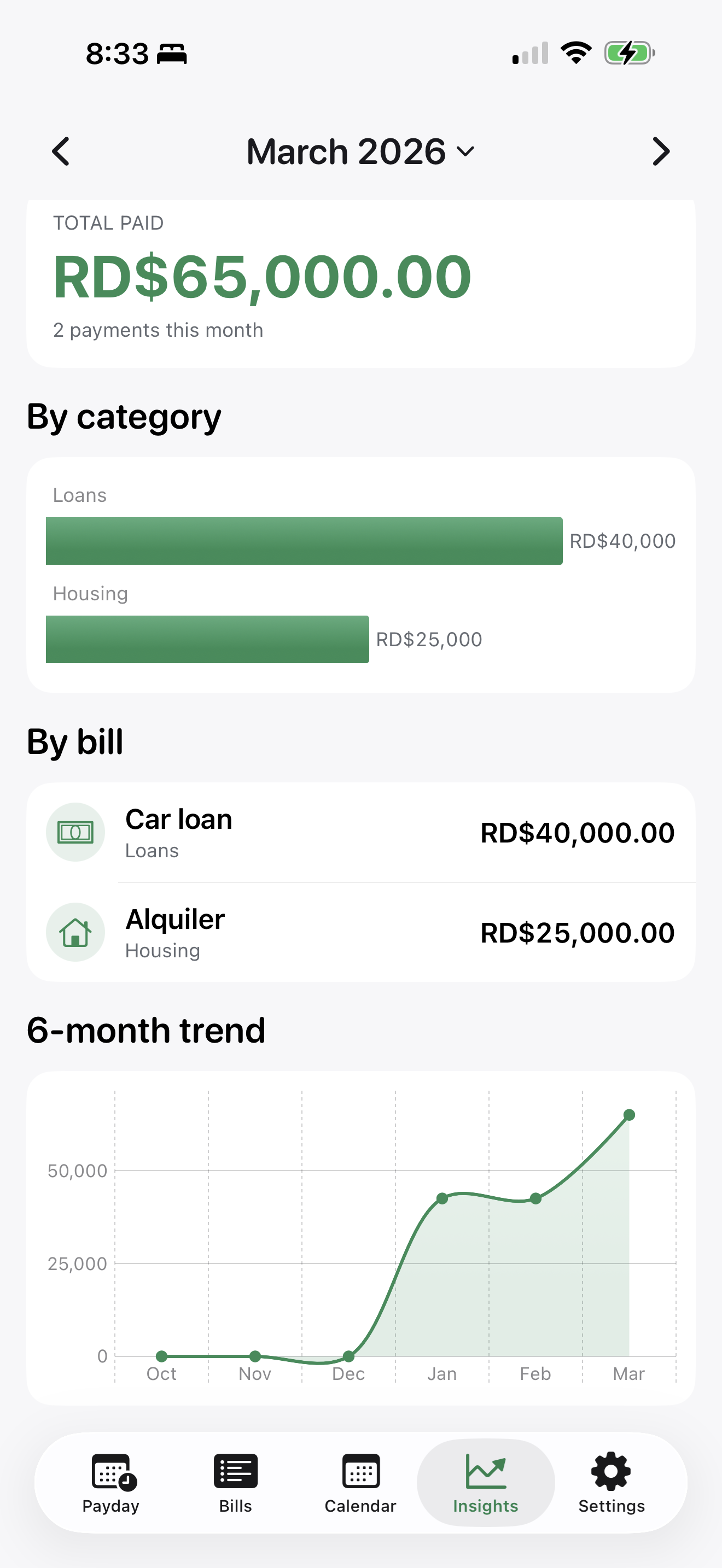Select the Feb data point on trend
The height and width of the screenshot is (1568, 722).
[x=535, y=1198]
